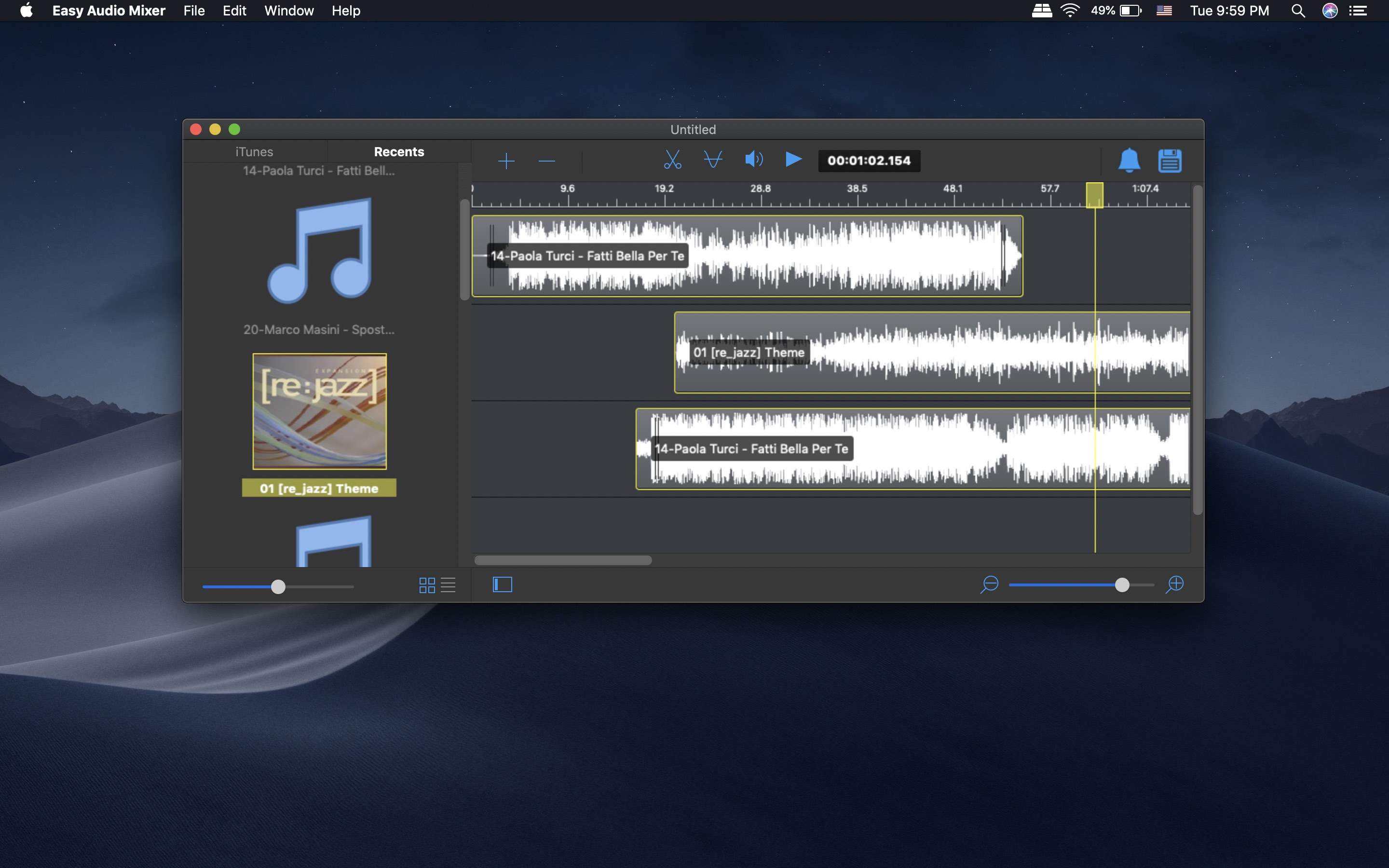Click the thumbnail size slider handle

pos(278,587)
